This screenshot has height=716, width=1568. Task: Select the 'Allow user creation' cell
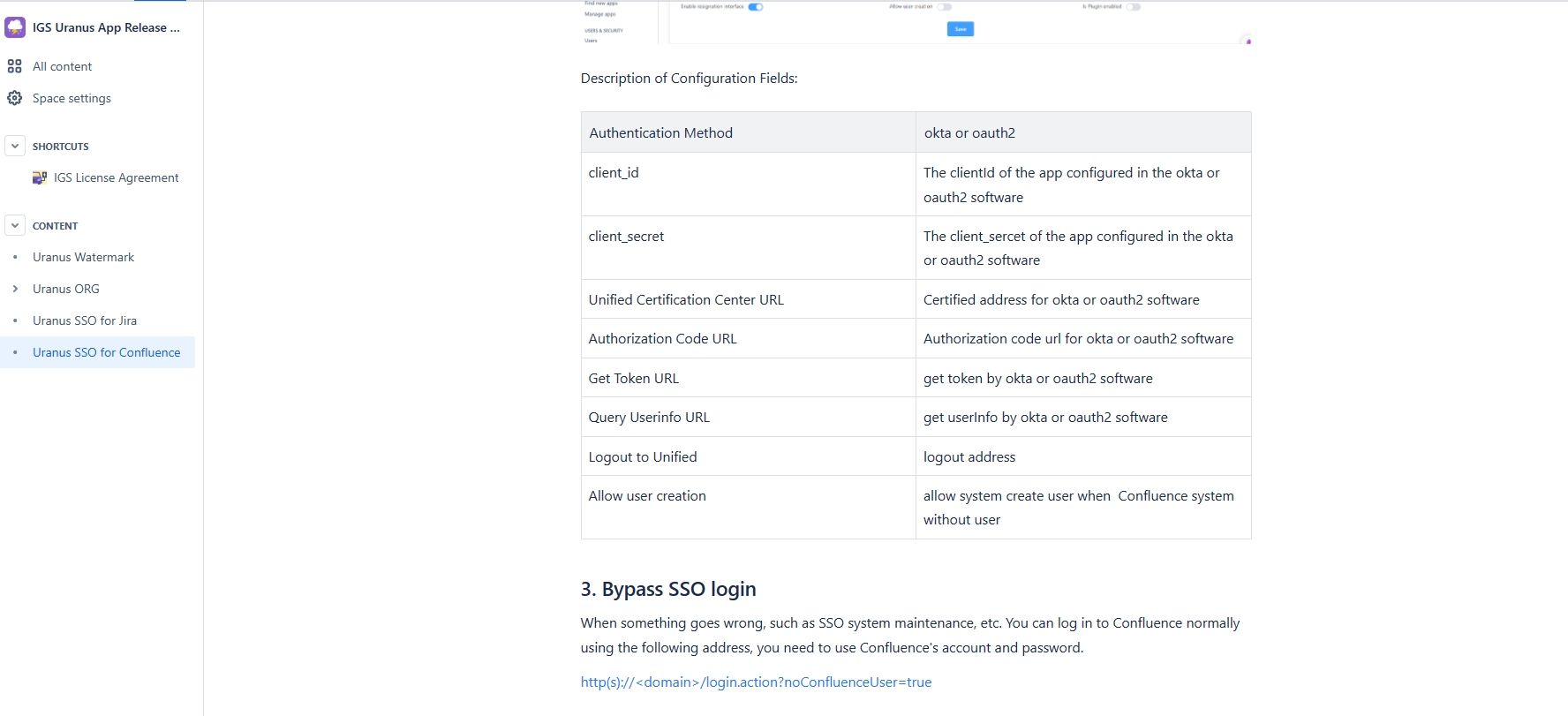tap(749, 507)
